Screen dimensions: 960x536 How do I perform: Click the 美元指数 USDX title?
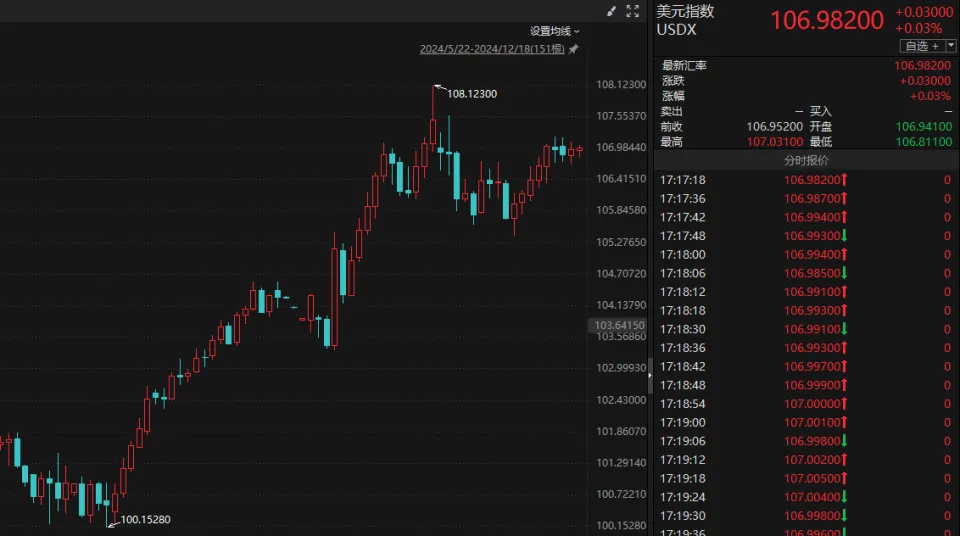point(686,20)
